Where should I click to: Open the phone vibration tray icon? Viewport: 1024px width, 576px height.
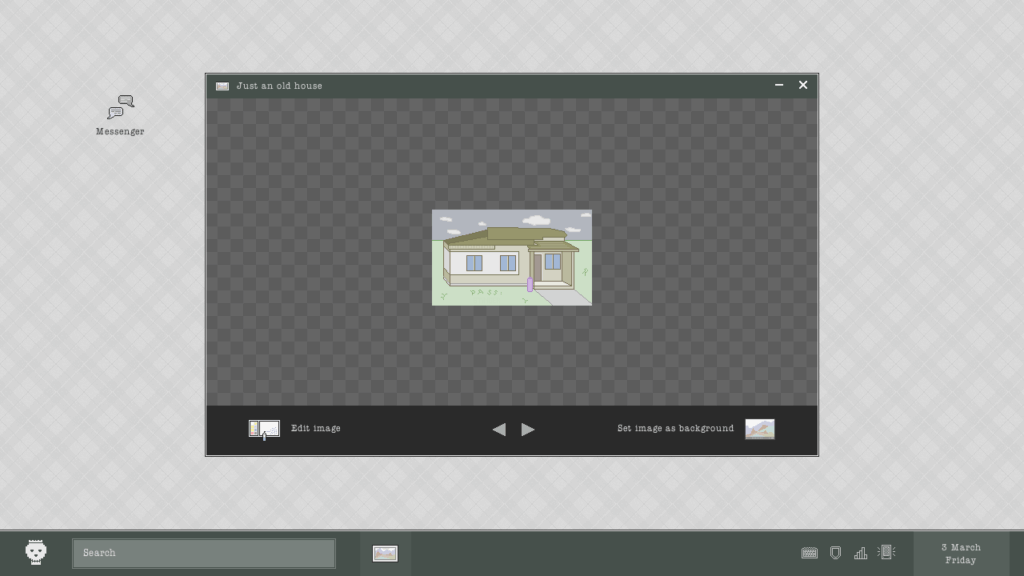point(886,552)
